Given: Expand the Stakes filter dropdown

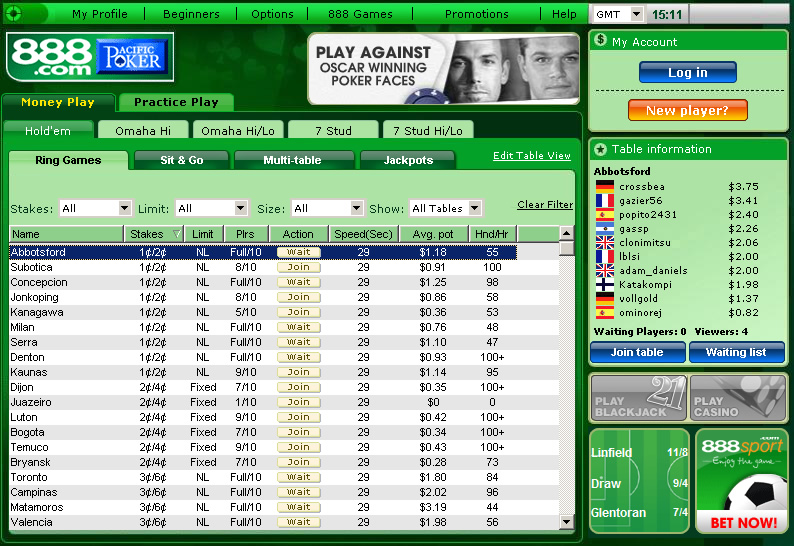Looking at the screenshot, I should point(125,208).
